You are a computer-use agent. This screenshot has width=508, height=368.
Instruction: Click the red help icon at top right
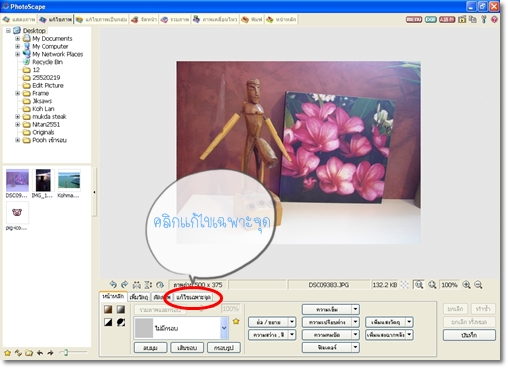click(494, 19)
